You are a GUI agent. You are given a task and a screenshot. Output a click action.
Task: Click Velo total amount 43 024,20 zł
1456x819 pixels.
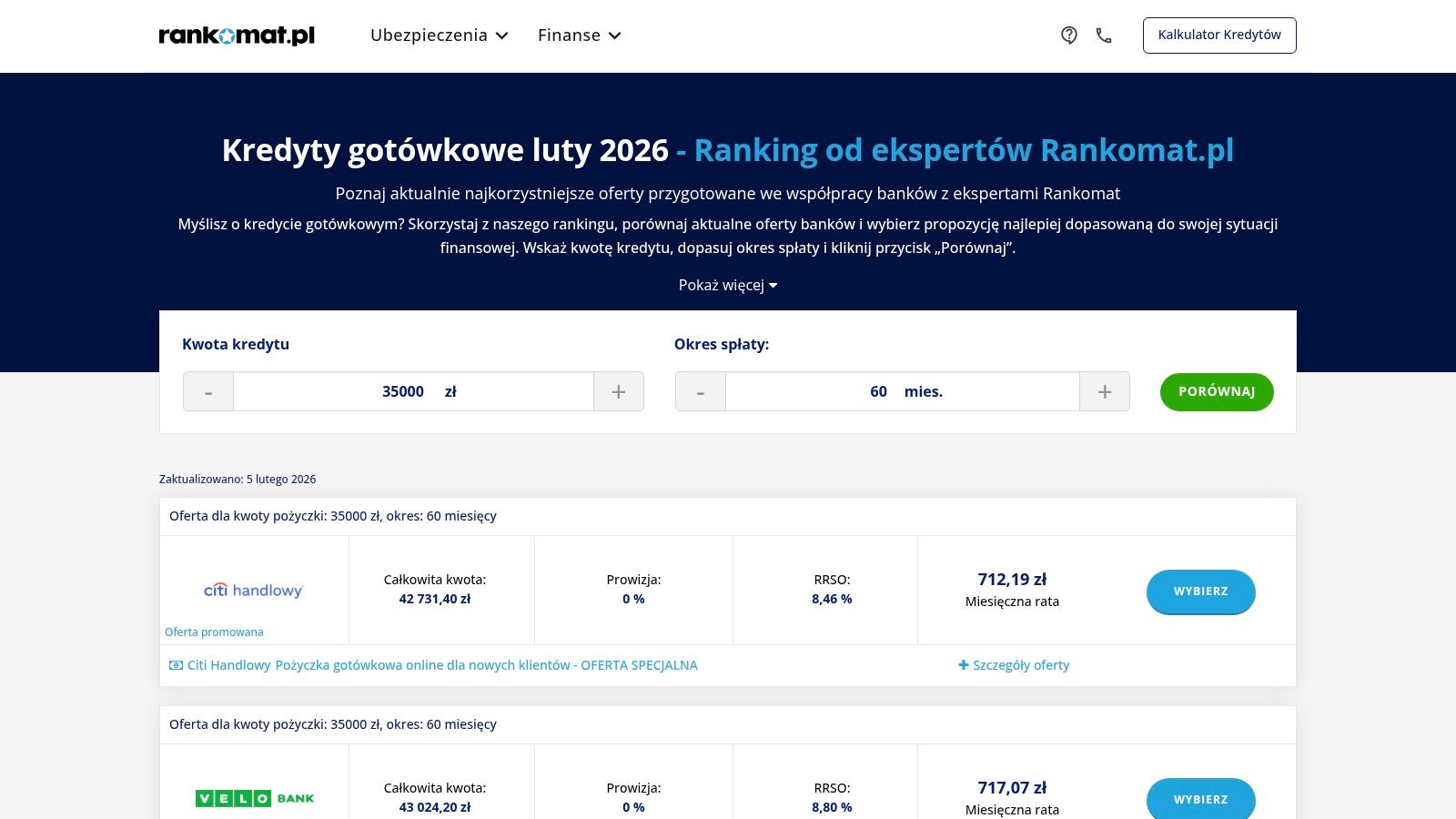435,807
